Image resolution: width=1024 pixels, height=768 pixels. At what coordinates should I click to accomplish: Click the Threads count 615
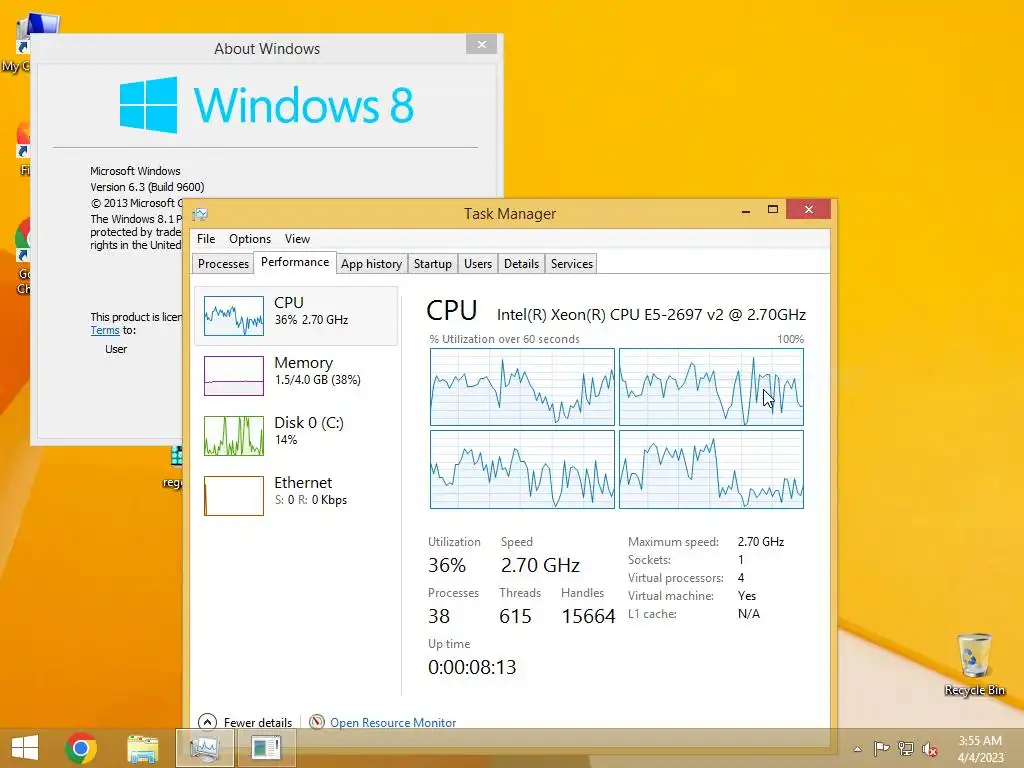coord(515,616)
